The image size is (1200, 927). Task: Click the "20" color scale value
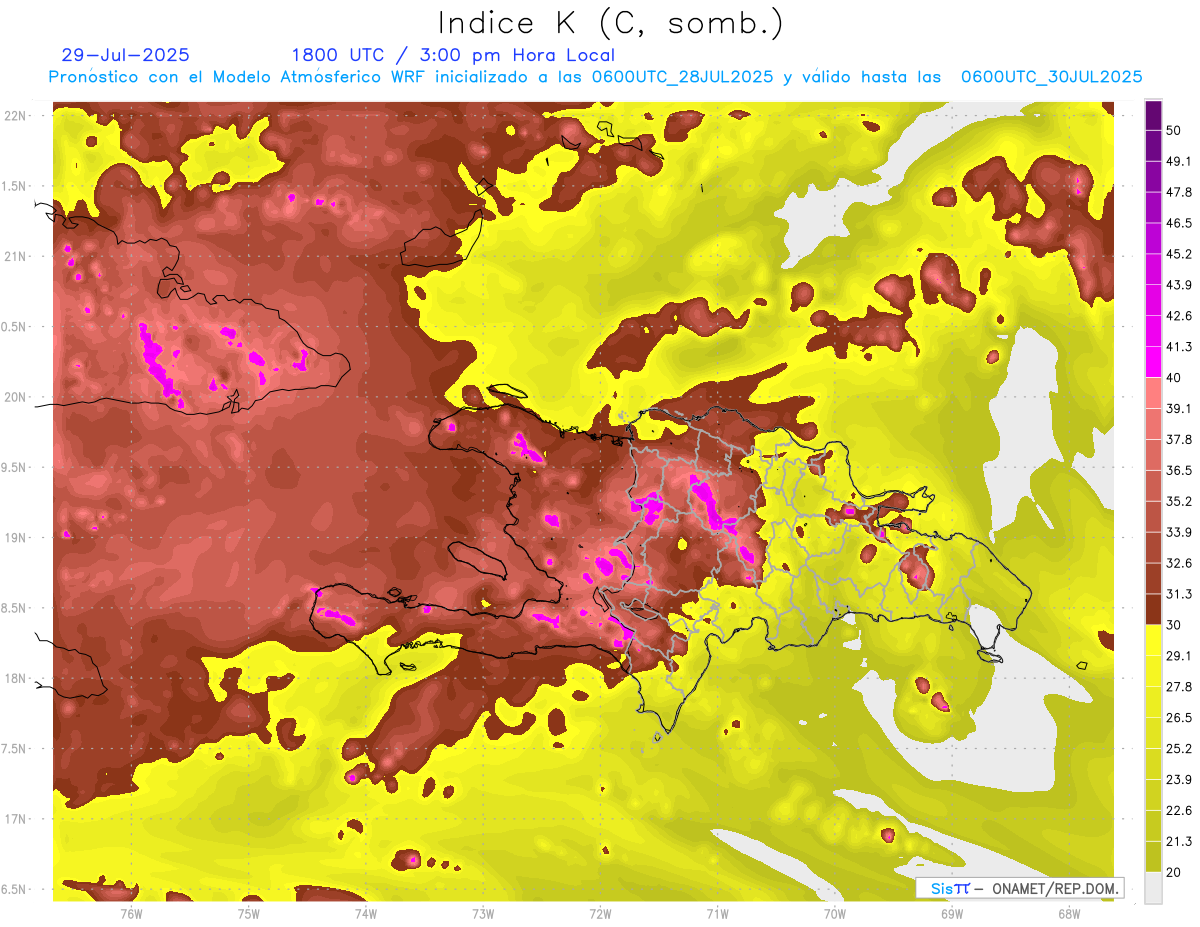(1175, 872)
